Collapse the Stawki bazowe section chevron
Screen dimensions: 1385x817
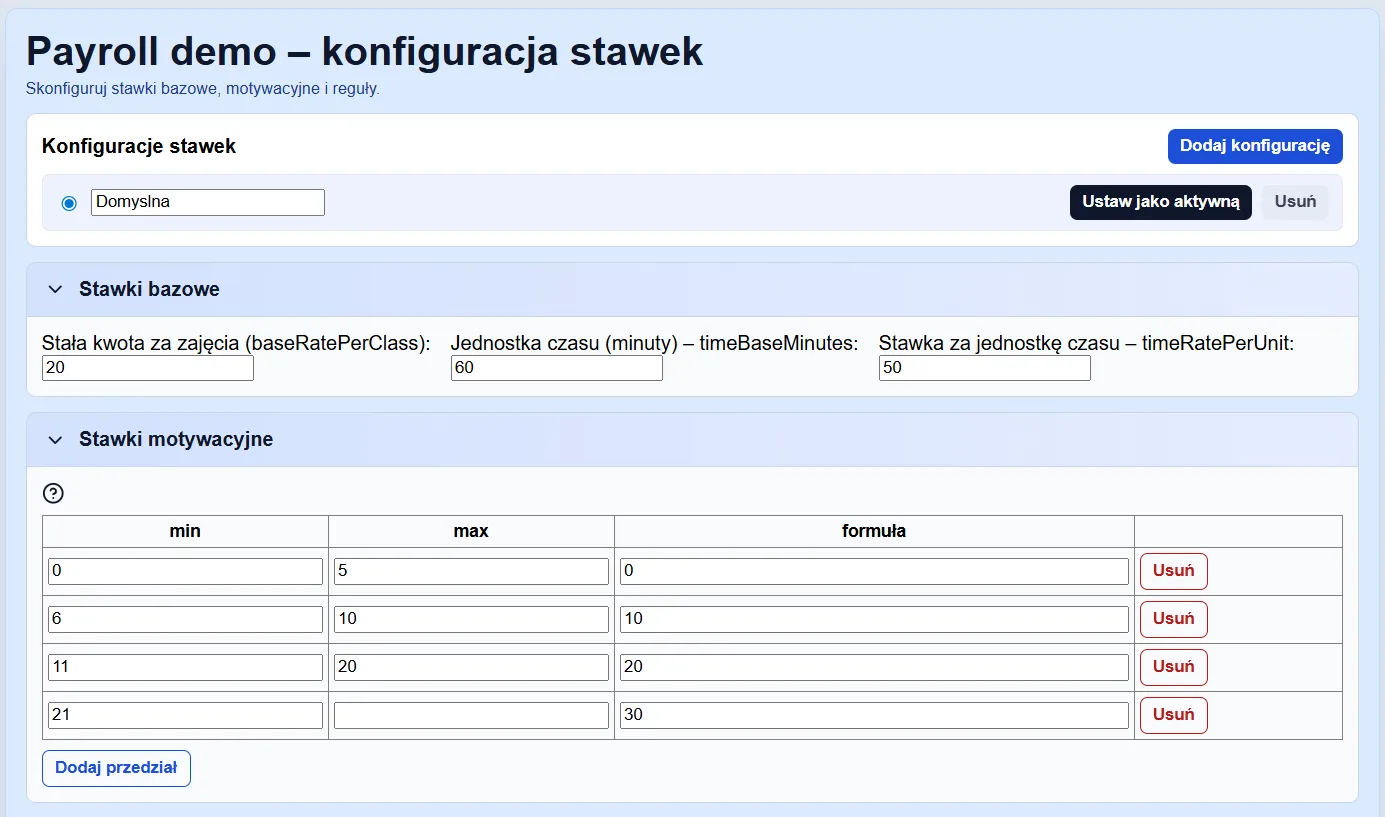[x=55, y=290]
